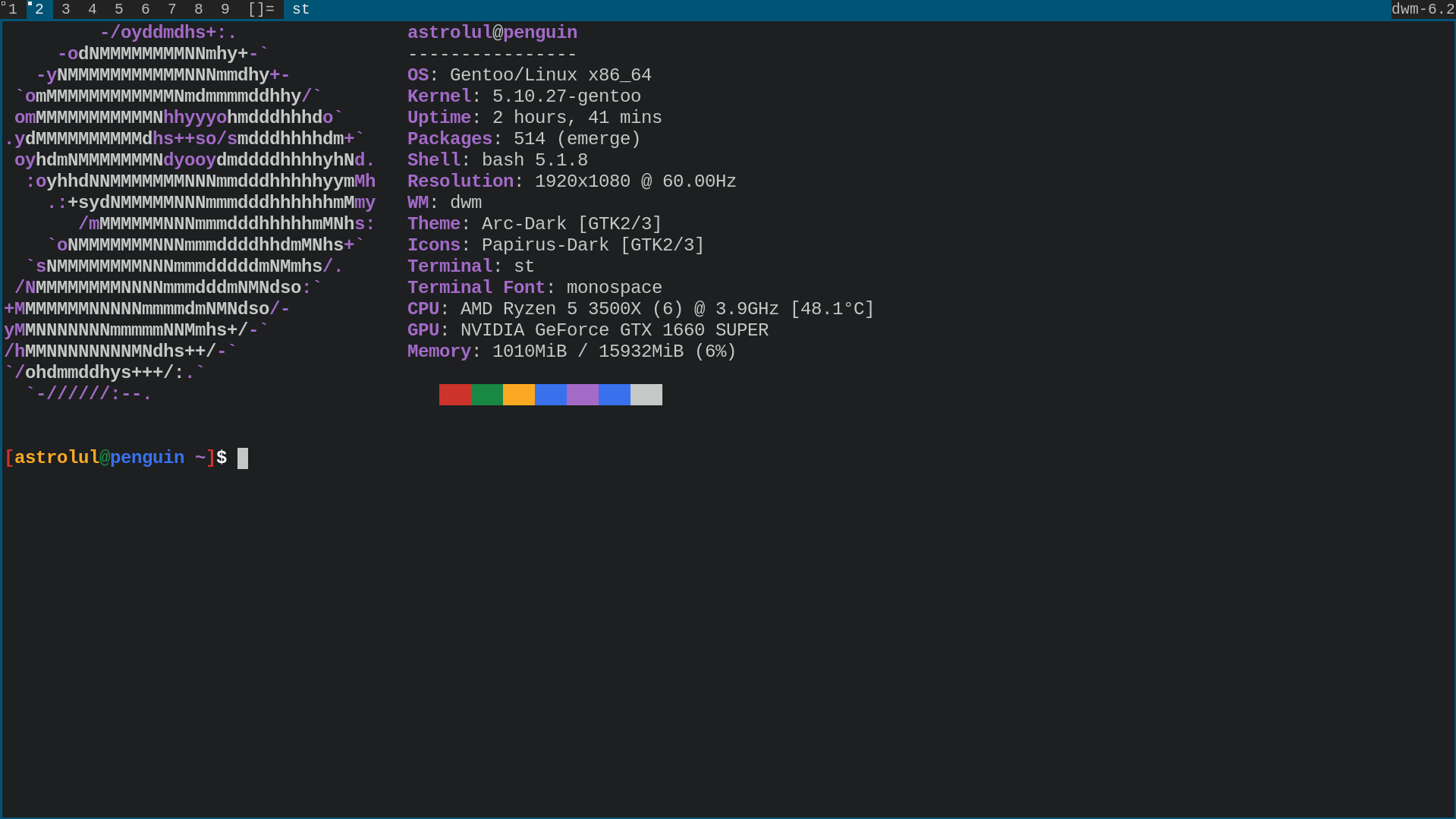Screen dimensions: 1456x819
Task: Jump to workspace tag 7
Action: pyautogui.click(x=172, y=9)
